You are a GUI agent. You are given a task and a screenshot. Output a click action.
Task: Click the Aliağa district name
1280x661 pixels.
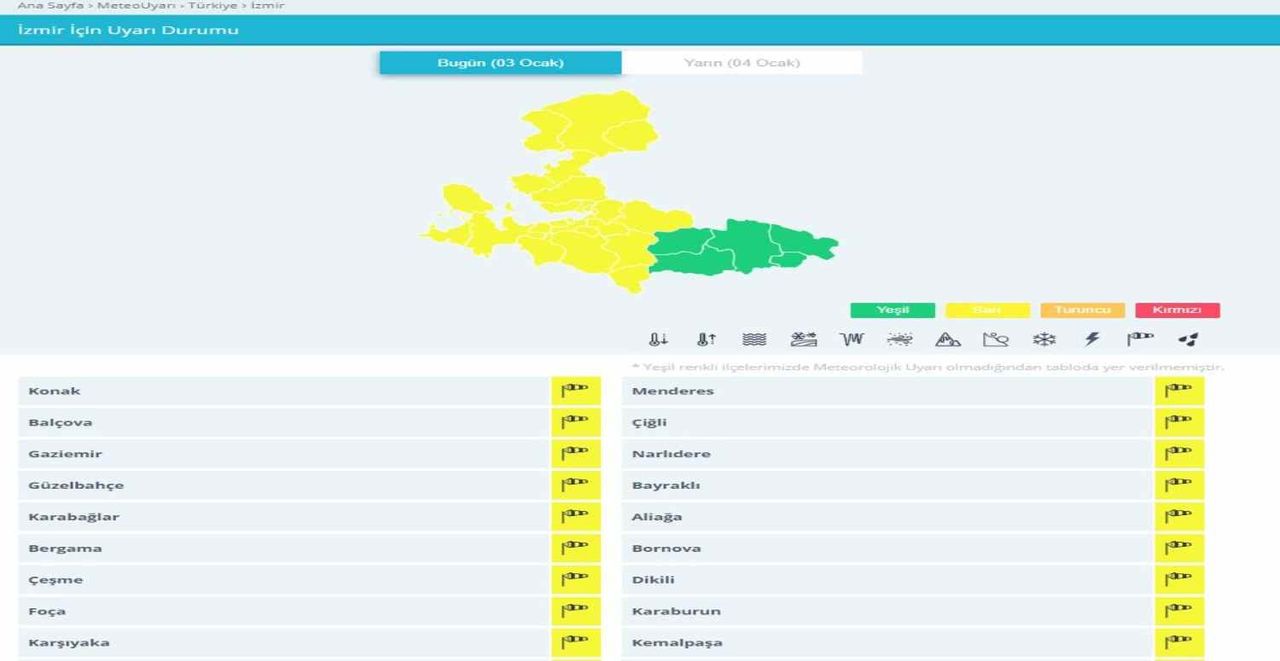657,517
